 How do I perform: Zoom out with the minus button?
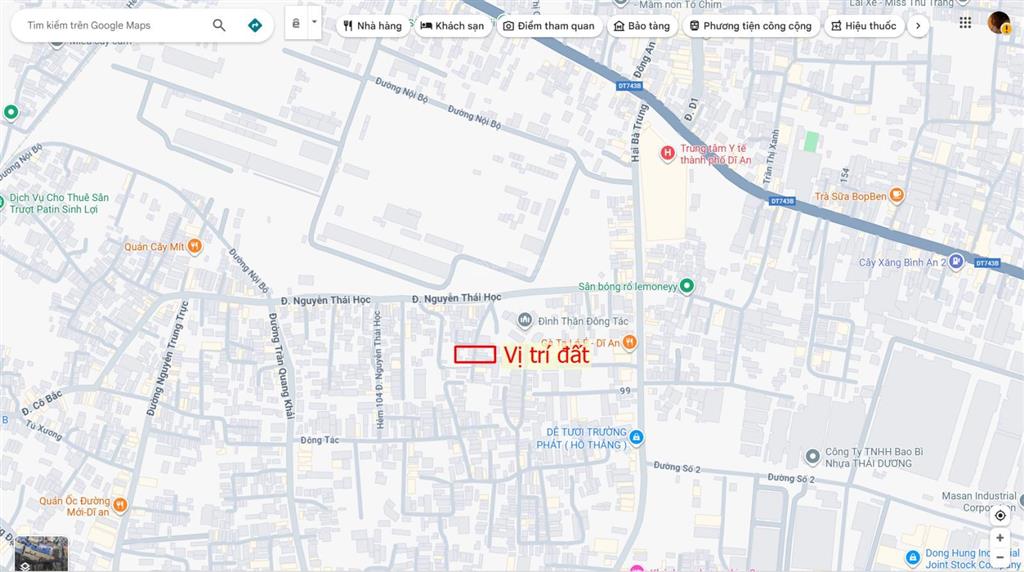click(x=1000, y=557)
